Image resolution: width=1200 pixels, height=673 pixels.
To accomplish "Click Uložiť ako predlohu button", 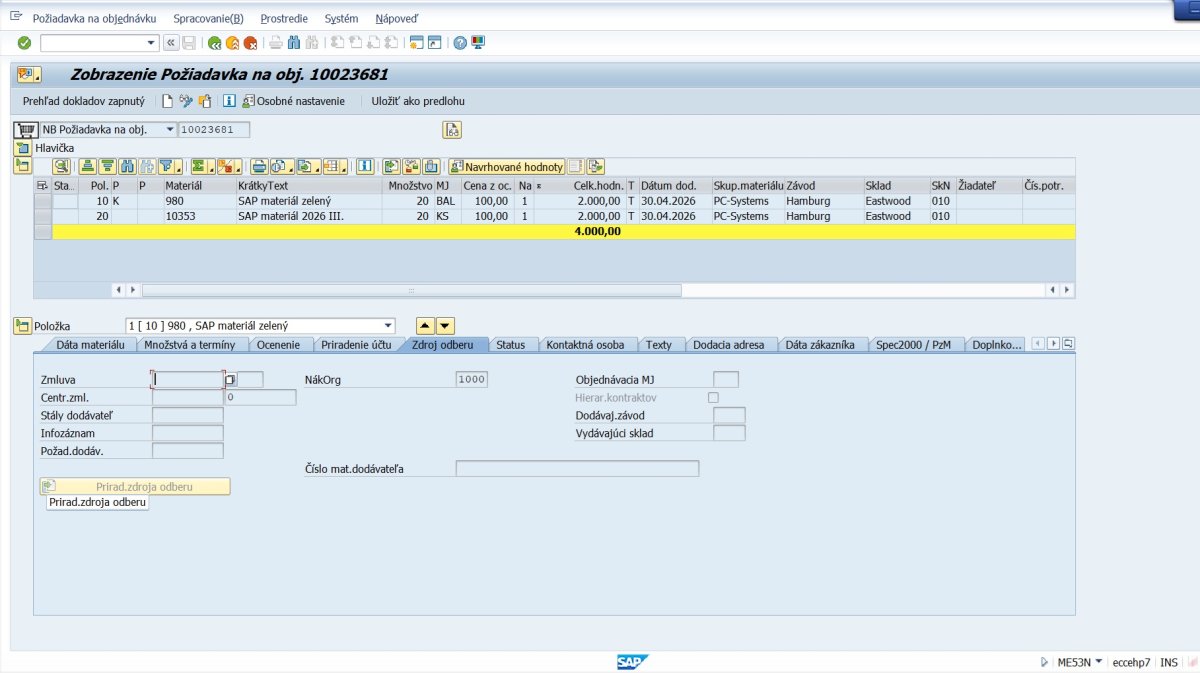I will coord(418,101).
